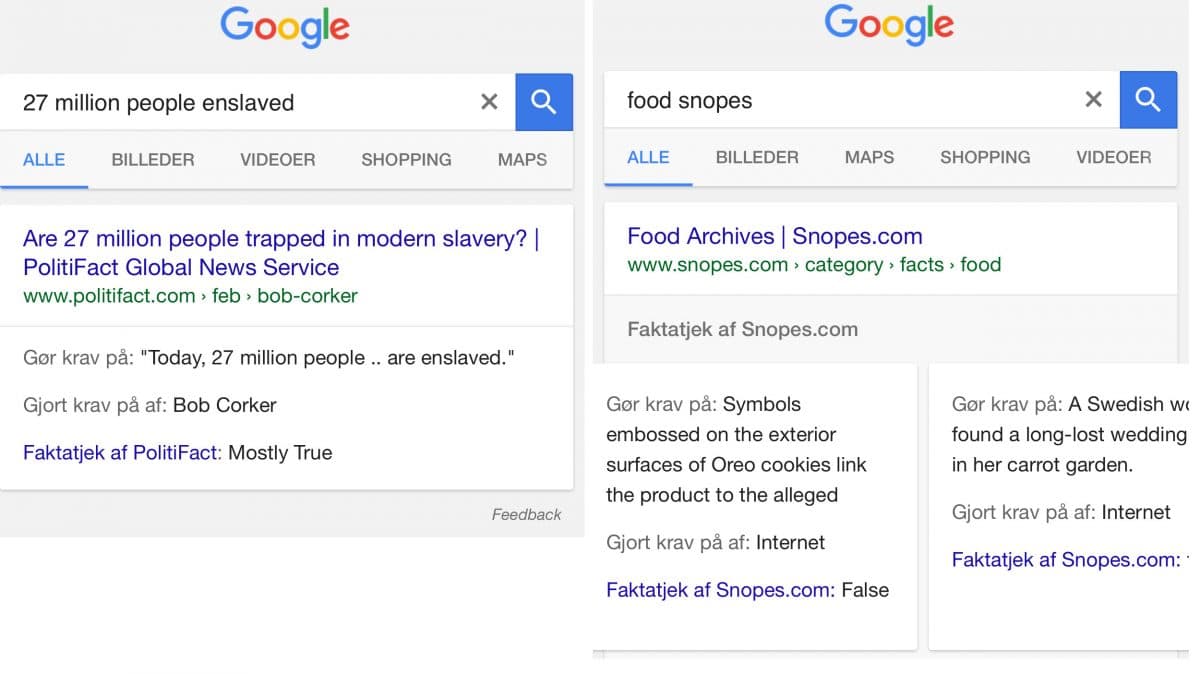1200x674 pixels.
Task: Open MAPS tab in left search results
Action: [x=522, y=160]
